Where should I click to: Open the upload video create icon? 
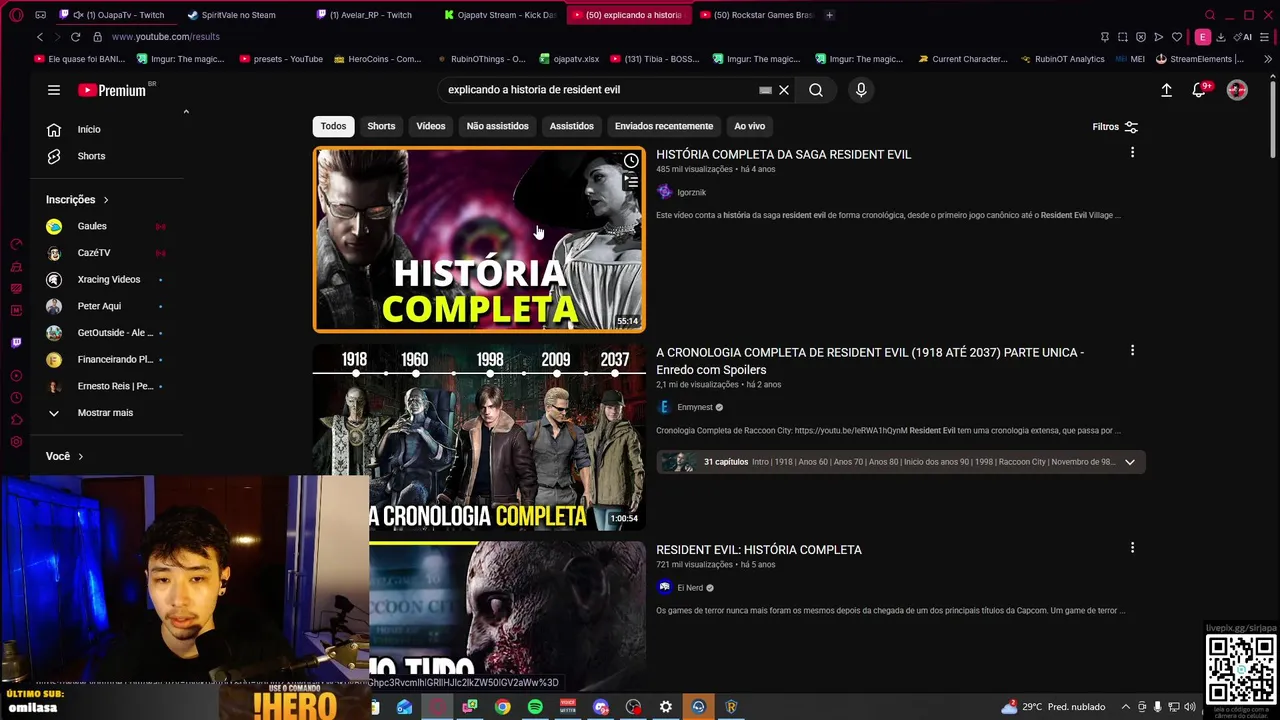pos(1166,90)
